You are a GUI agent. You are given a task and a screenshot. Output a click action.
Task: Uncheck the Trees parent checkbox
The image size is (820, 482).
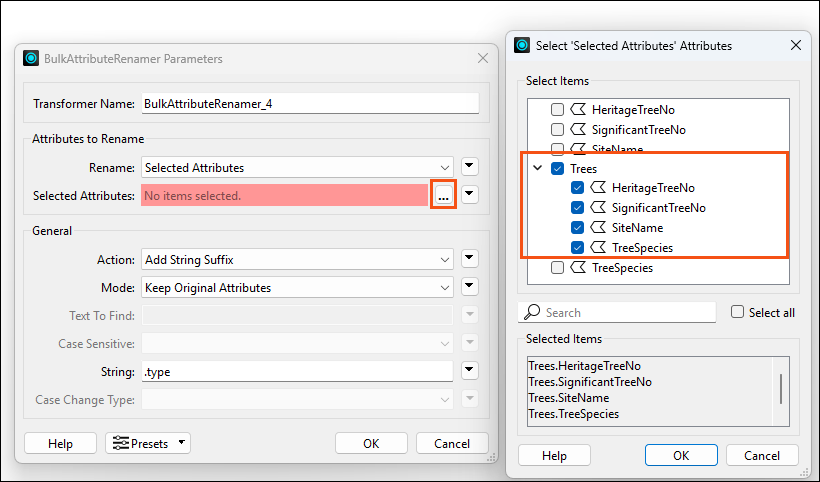tap(557, 168)
